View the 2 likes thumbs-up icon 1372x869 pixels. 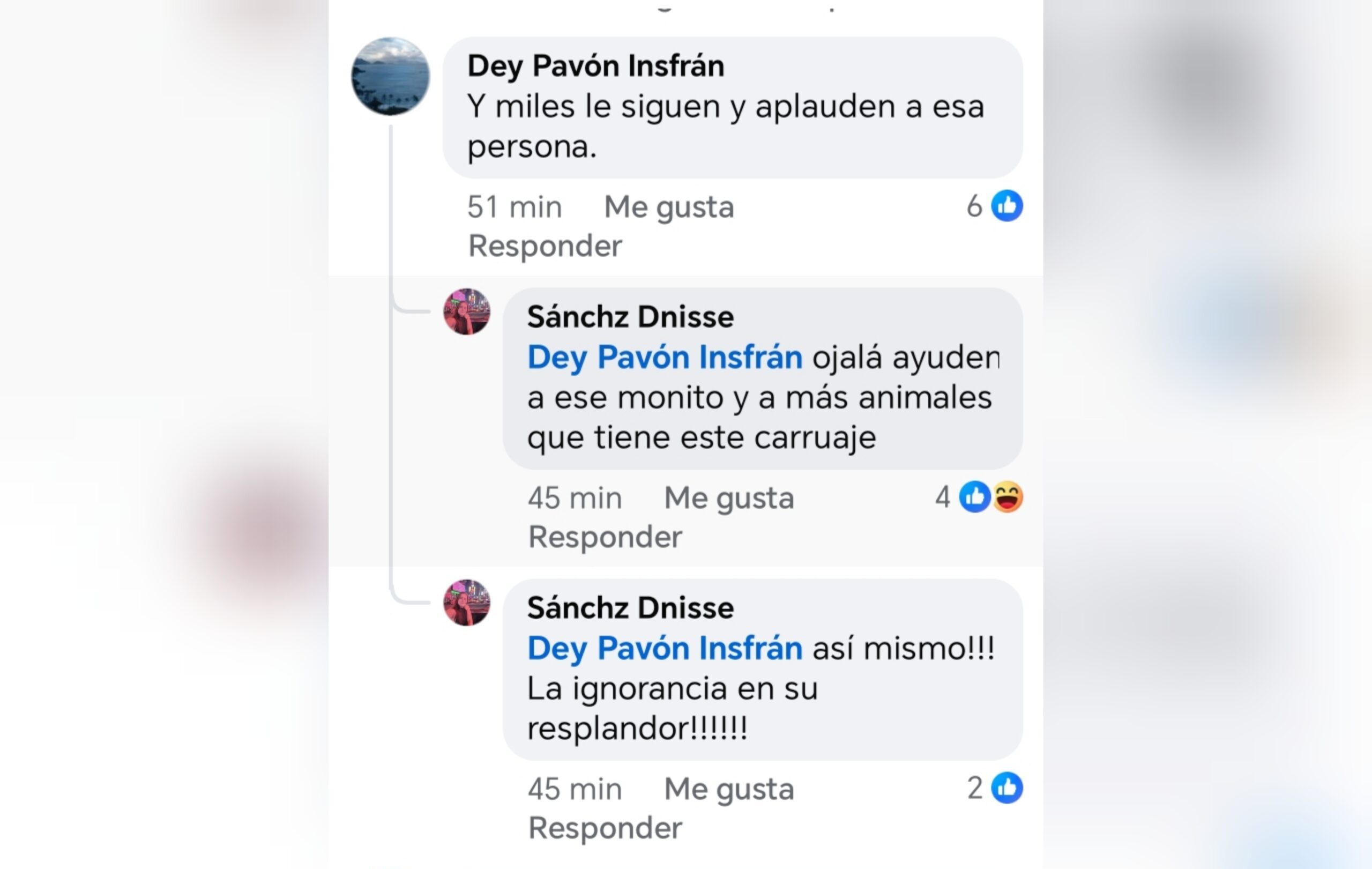tap(1007, 788)
